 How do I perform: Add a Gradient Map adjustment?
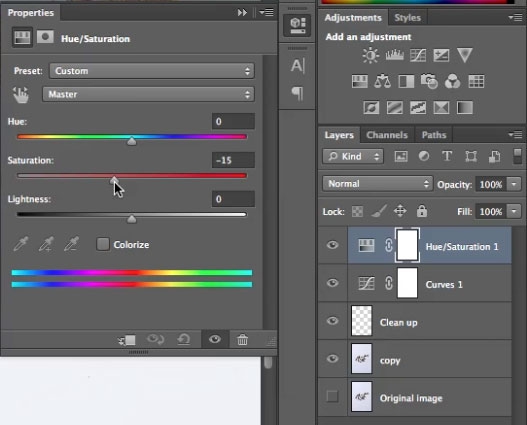[465, 108]
